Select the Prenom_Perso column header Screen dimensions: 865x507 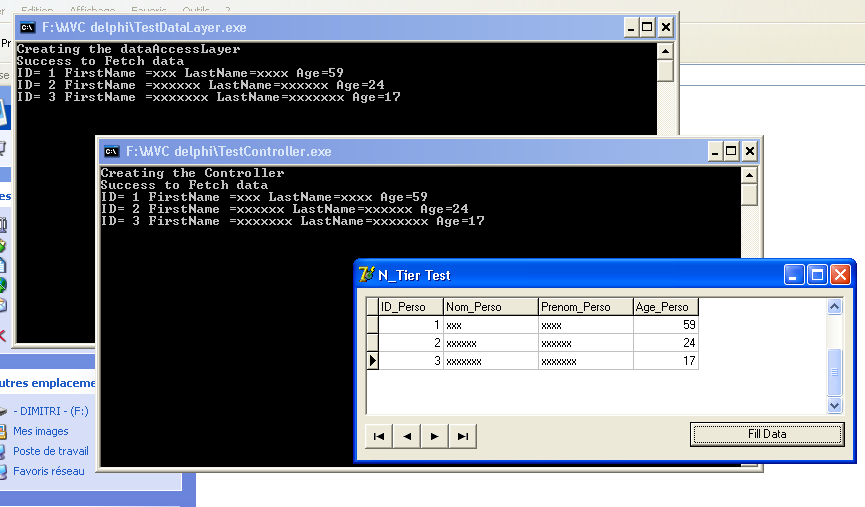pos(586,307)
